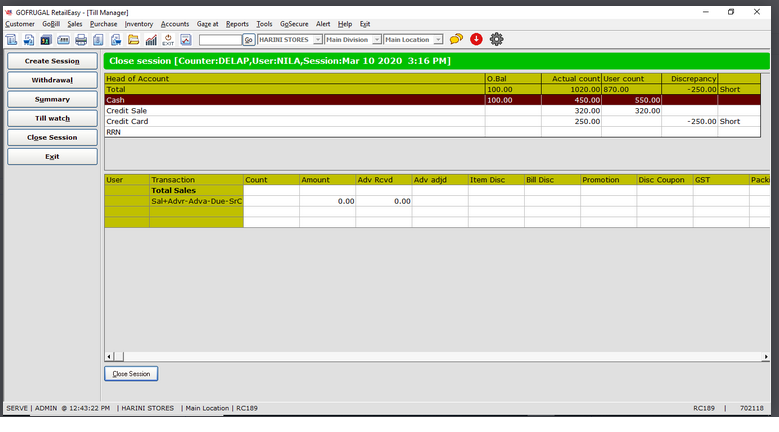
Task: Click the red download arrow icon
Action: click(x=476, y=40)
